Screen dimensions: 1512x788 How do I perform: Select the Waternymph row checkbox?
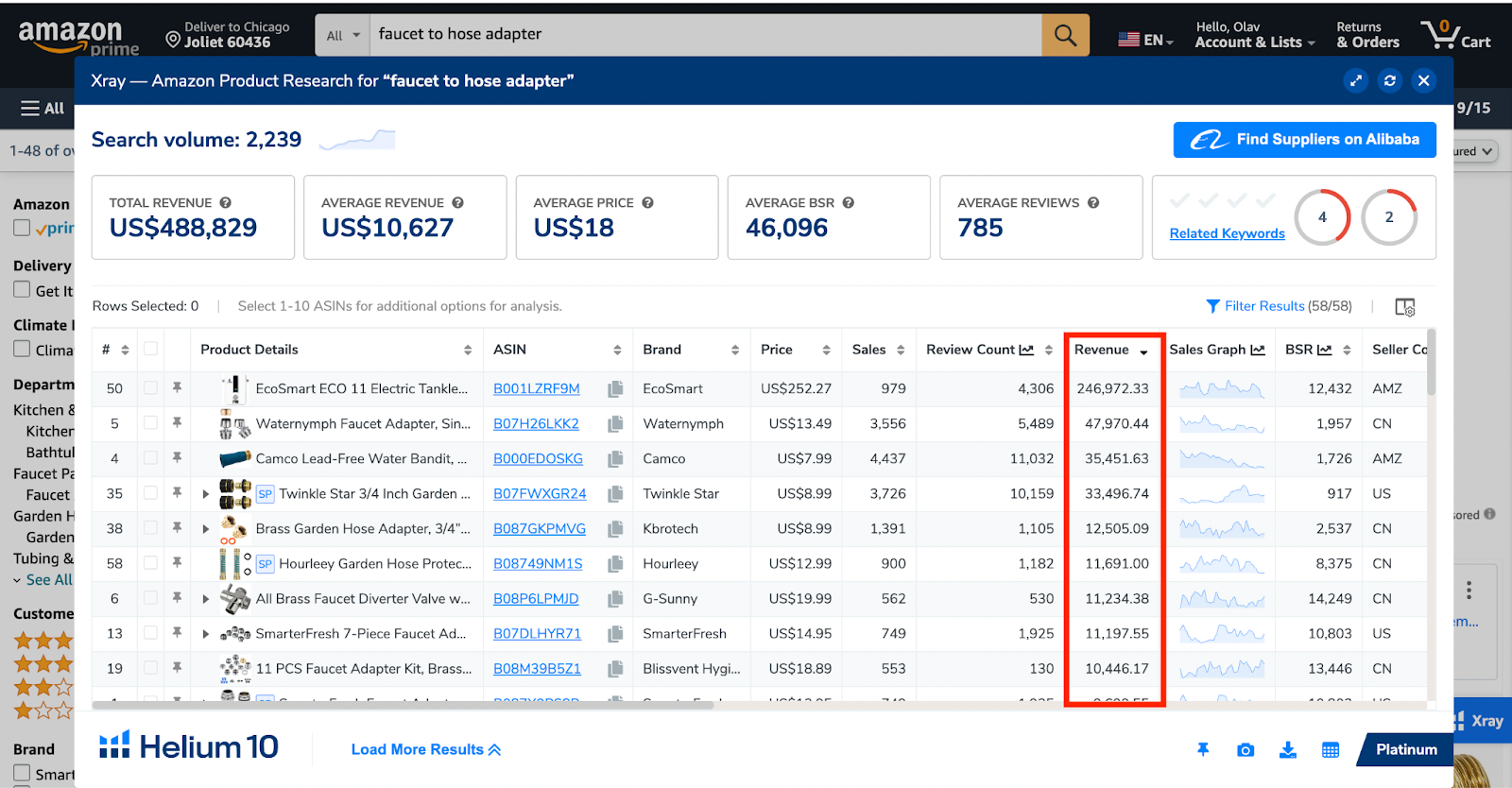click(150, 422)
